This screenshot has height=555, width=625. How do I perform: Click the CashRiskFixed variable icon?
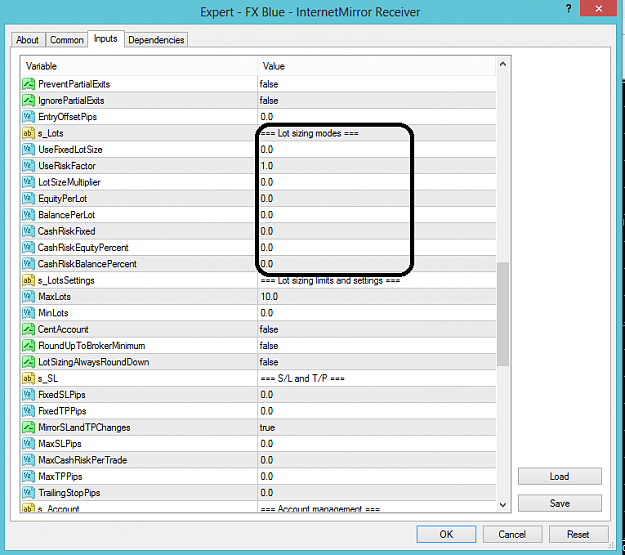28,231
